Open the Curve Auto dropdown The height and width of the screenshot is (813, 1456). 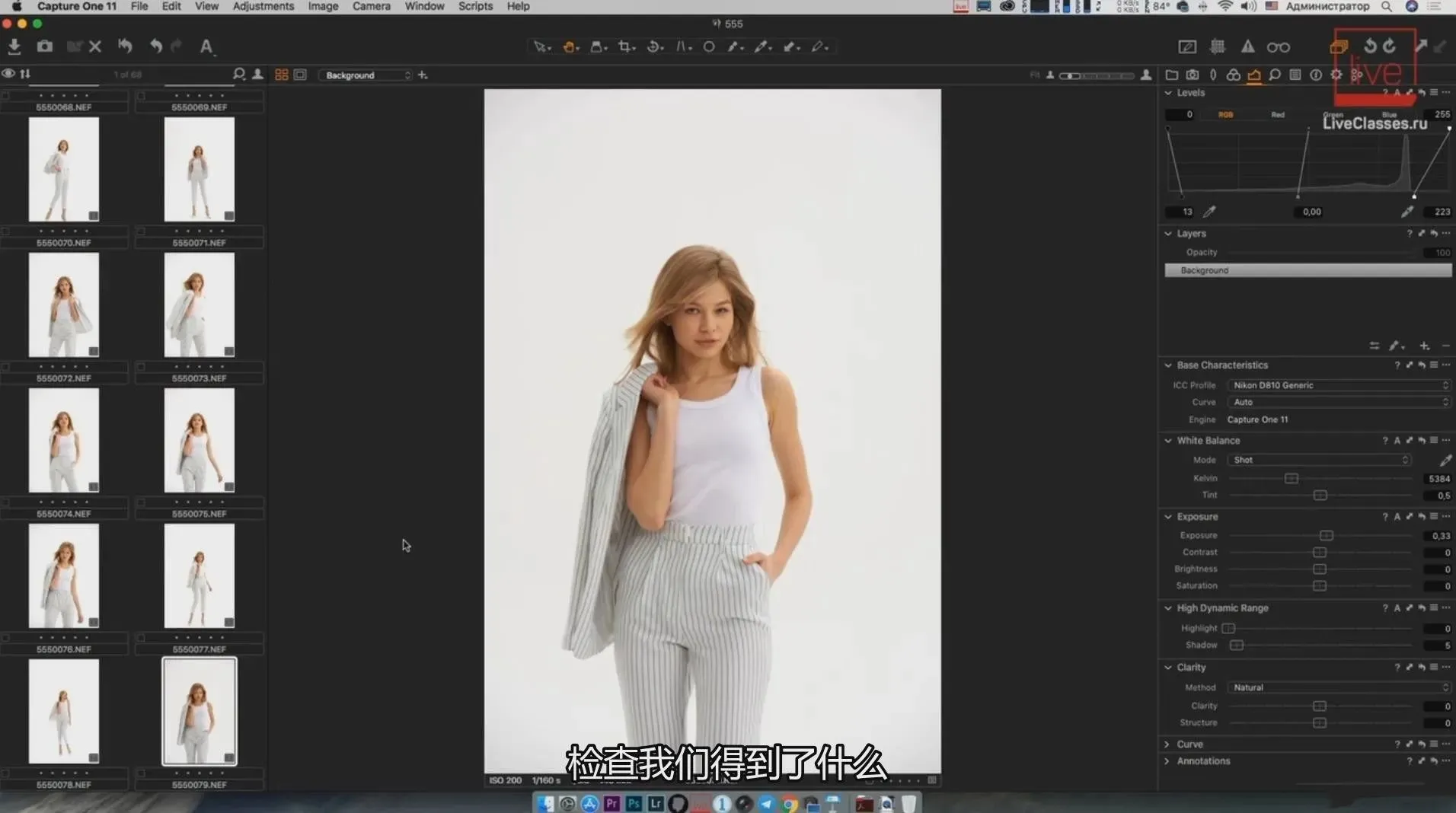[1339, 402]
